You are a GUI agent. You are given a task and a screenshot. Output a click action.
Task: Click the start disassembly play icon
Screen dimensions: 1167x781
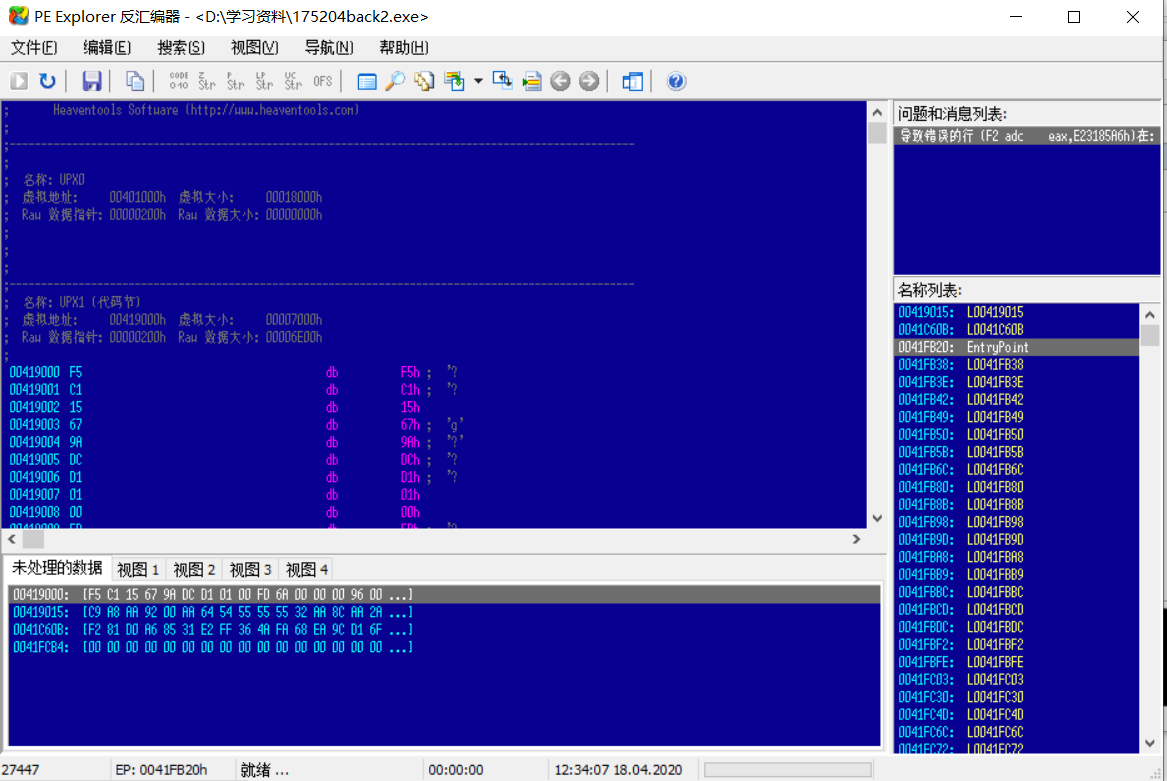click(x=19, y=81)
